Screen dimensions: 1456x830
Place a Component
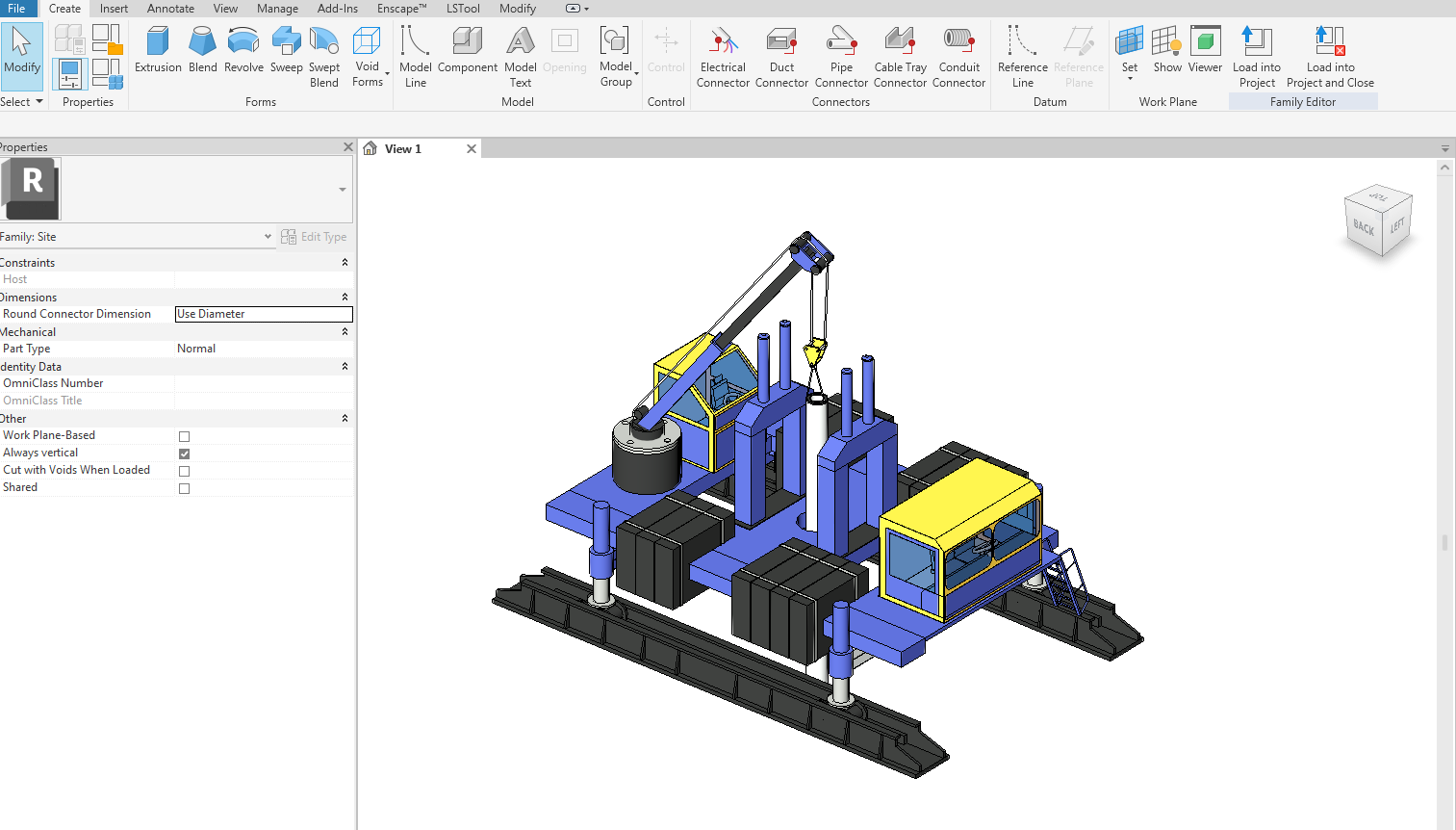coord(468,50)
